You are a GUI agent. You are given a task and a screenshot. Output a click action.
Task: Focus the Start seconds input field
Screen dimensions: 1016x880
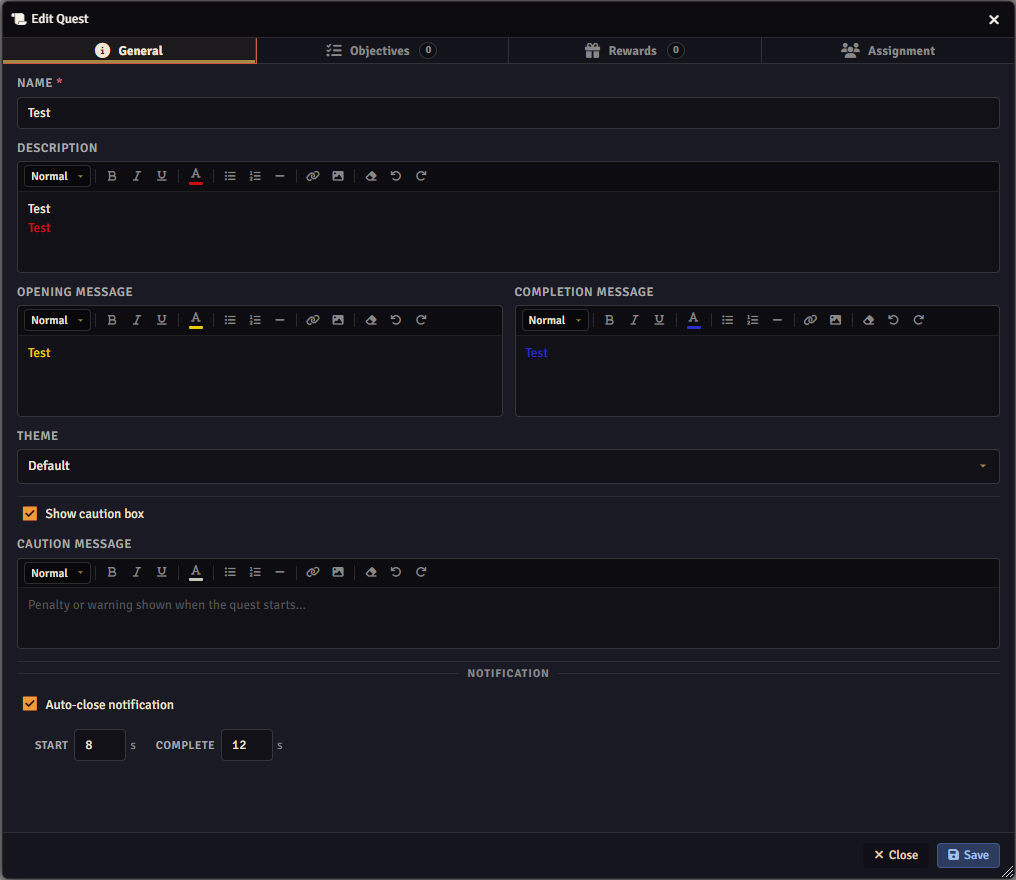99,745
